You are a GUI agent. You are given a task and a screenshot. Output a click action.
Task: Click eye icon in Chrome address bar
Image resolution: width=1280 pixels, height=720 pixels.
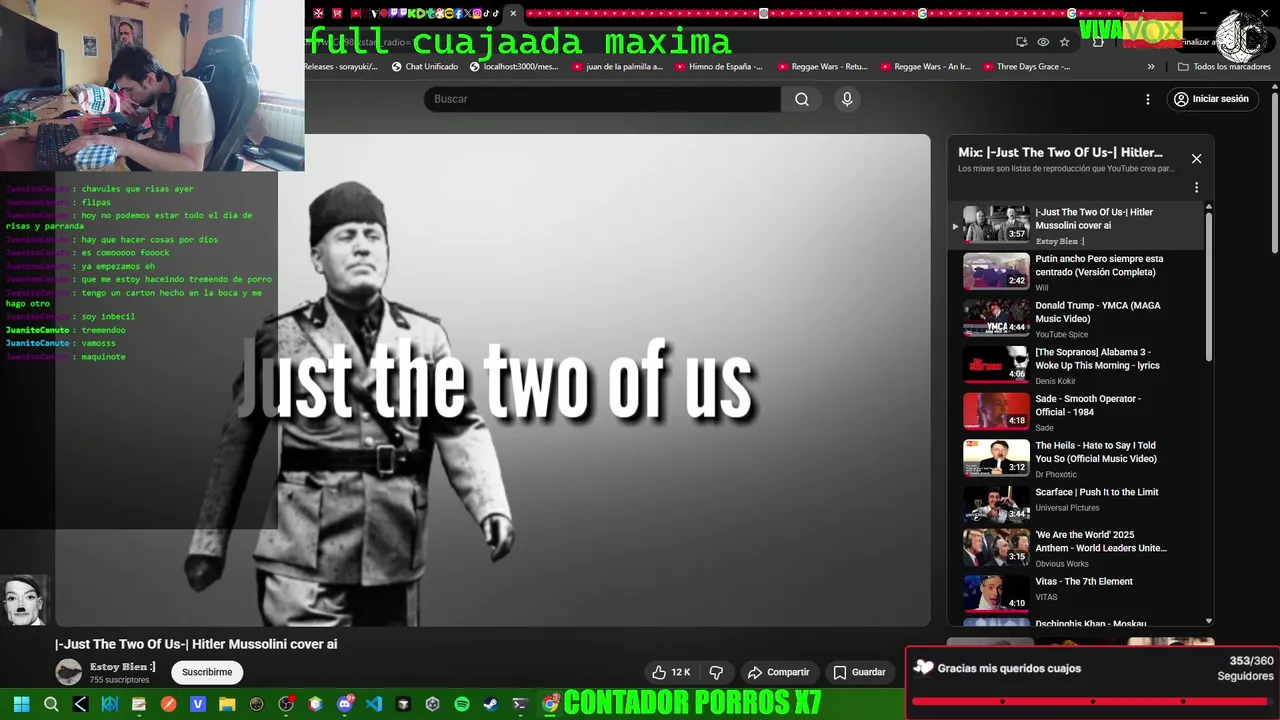point(1043,42)
